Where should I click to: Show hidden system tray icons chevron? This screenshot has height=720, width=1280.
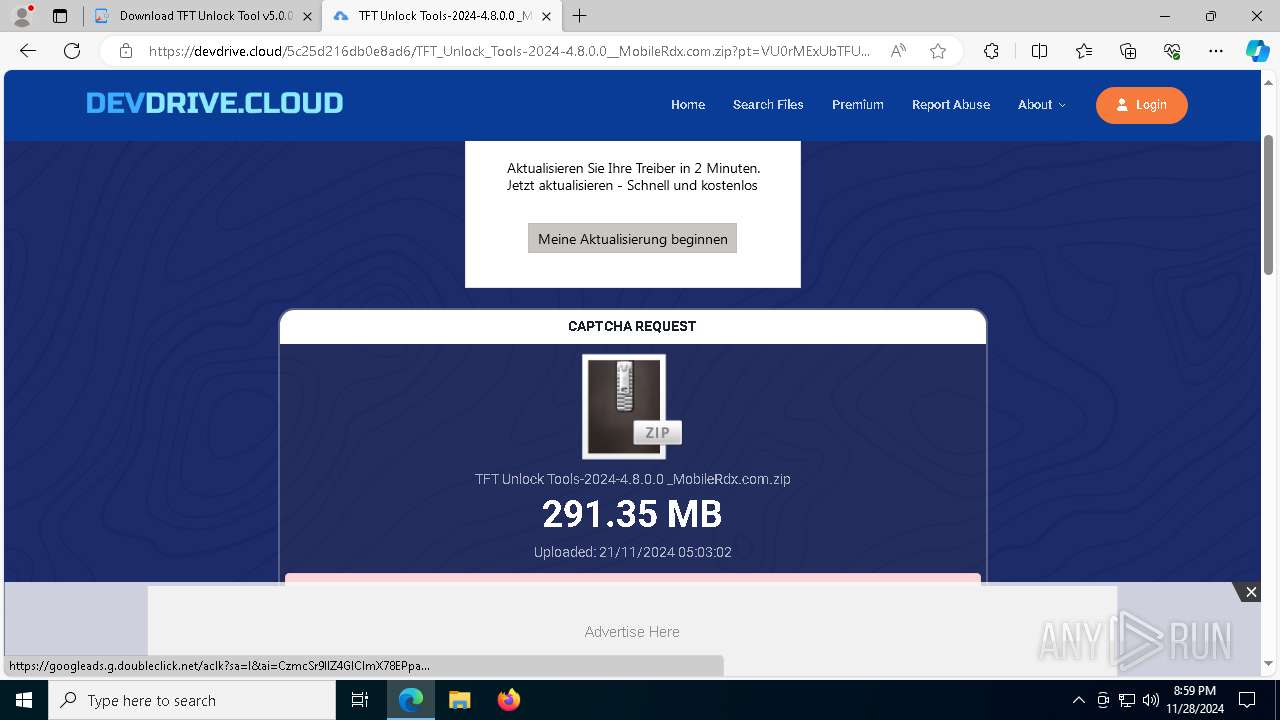click(x=1078, y=700)
